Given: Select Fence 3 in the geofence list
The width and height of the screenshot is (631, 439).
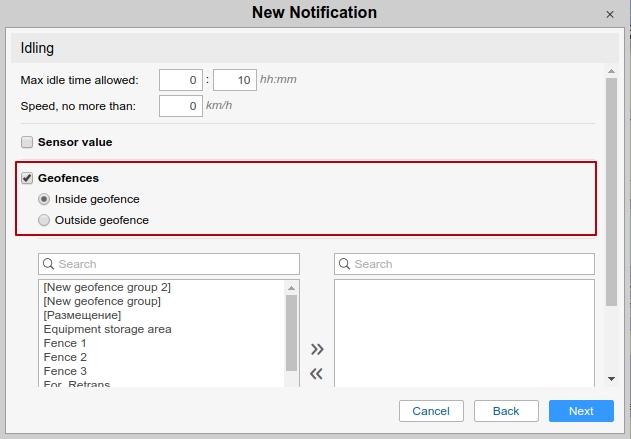Looking at the screenshot, I should point(65,371).
